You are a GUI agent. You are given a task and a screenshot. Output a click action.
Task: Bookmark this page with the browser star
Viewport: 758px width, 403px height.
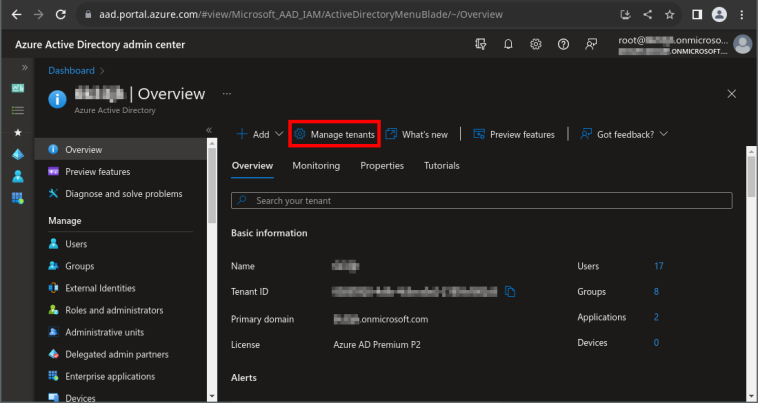669,15
